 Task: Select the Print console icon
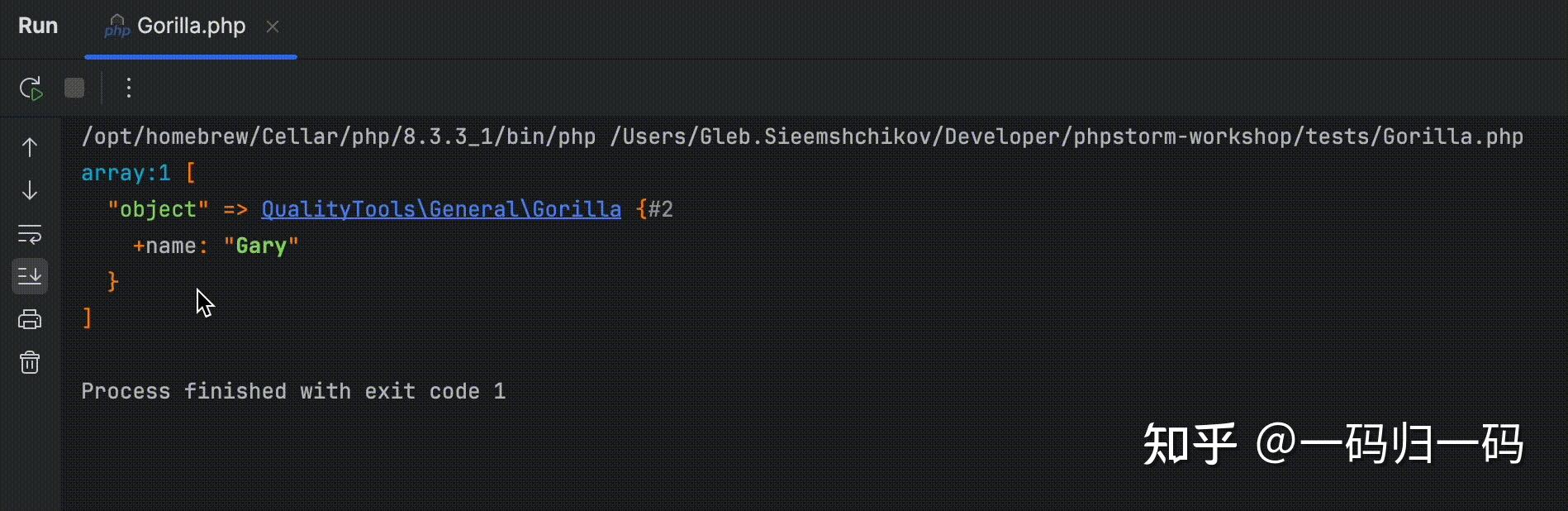[30, 320]
